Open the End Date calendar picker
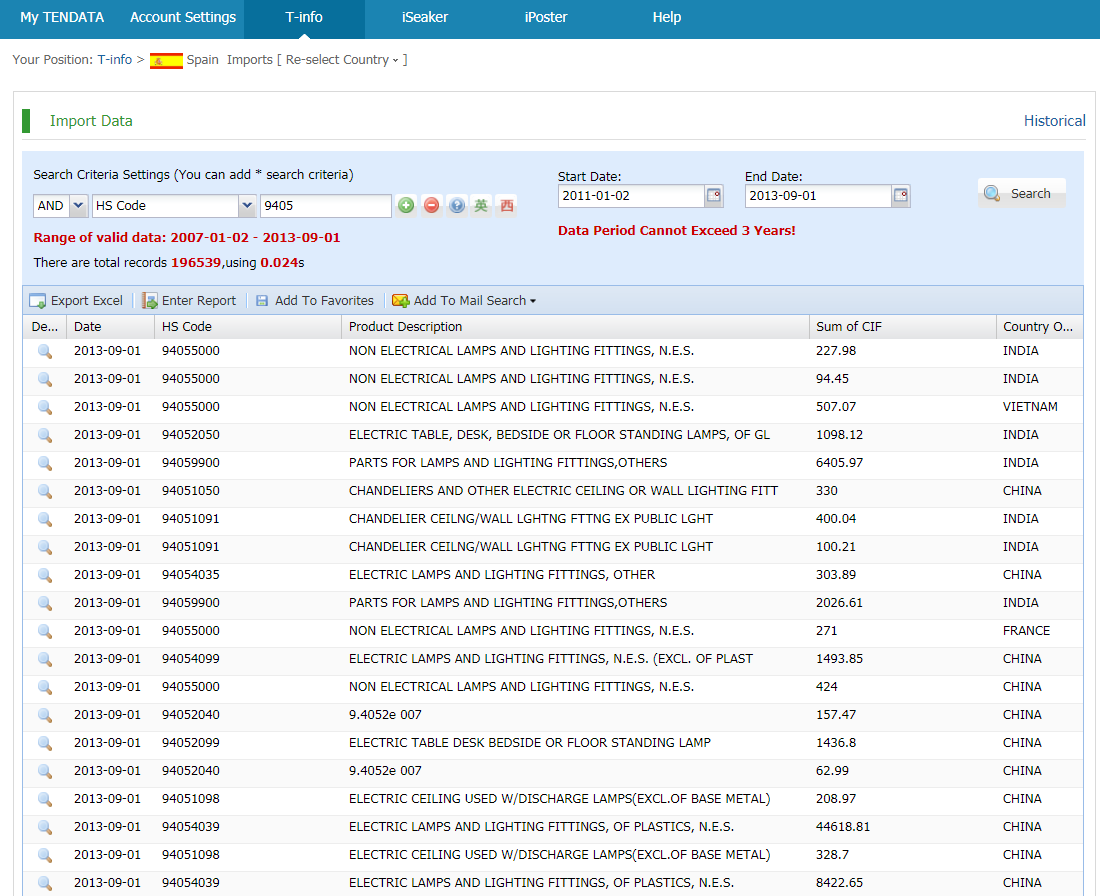Screen dimensions: 1100x896 pos(901,196)
